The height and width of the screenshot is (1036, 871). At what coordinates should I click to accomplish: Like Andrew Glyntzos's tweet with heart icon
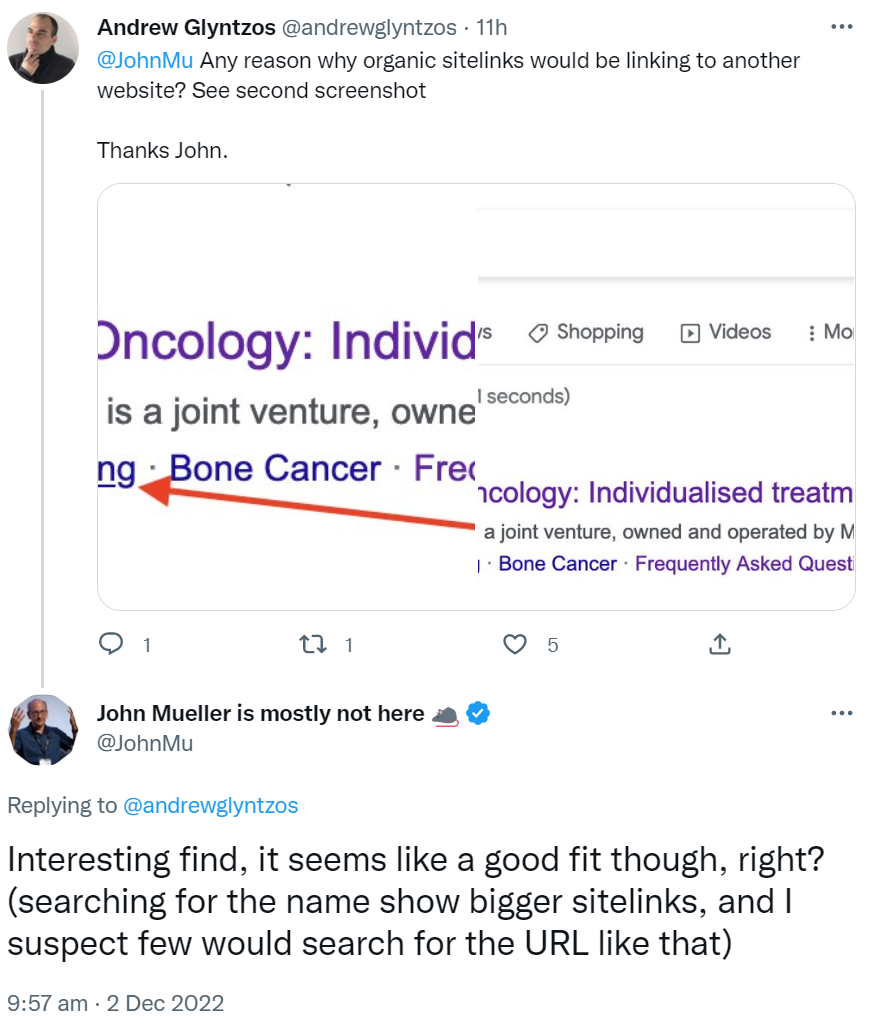pyautogui.click(x=515, y=644)
